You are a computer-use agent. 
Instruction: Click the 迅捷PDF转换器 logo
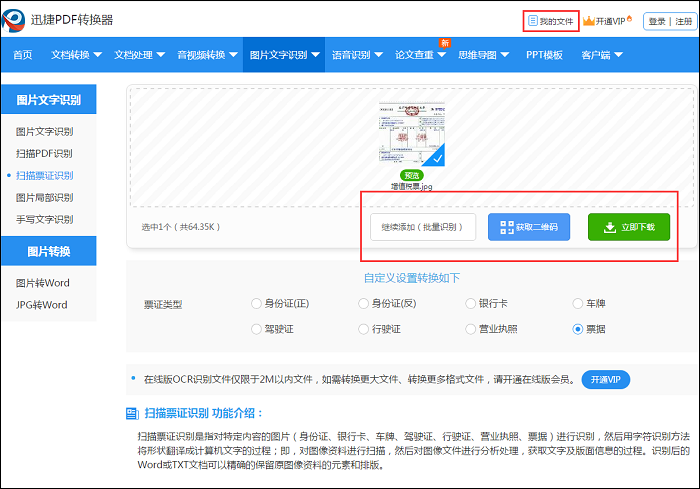click(x=64, y=19)
